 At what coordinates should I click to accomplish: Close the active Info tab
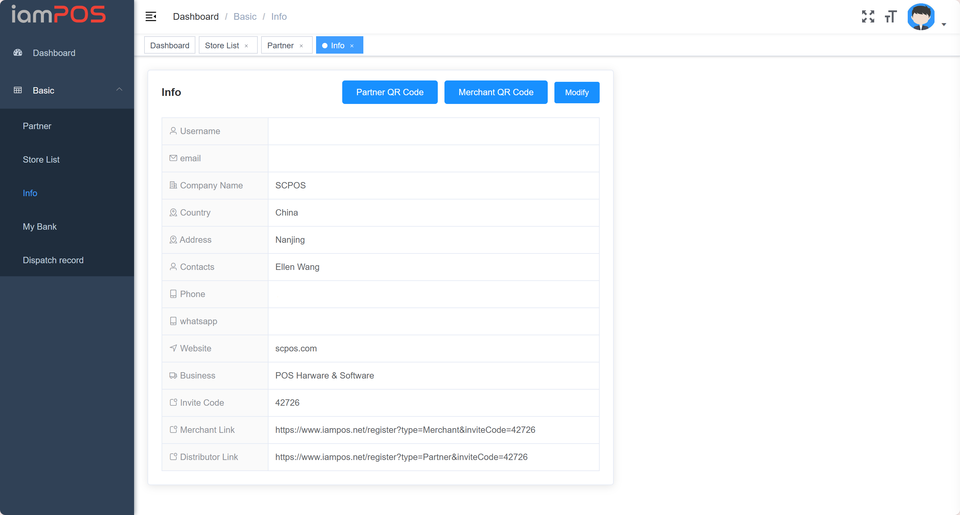(352, 46)
